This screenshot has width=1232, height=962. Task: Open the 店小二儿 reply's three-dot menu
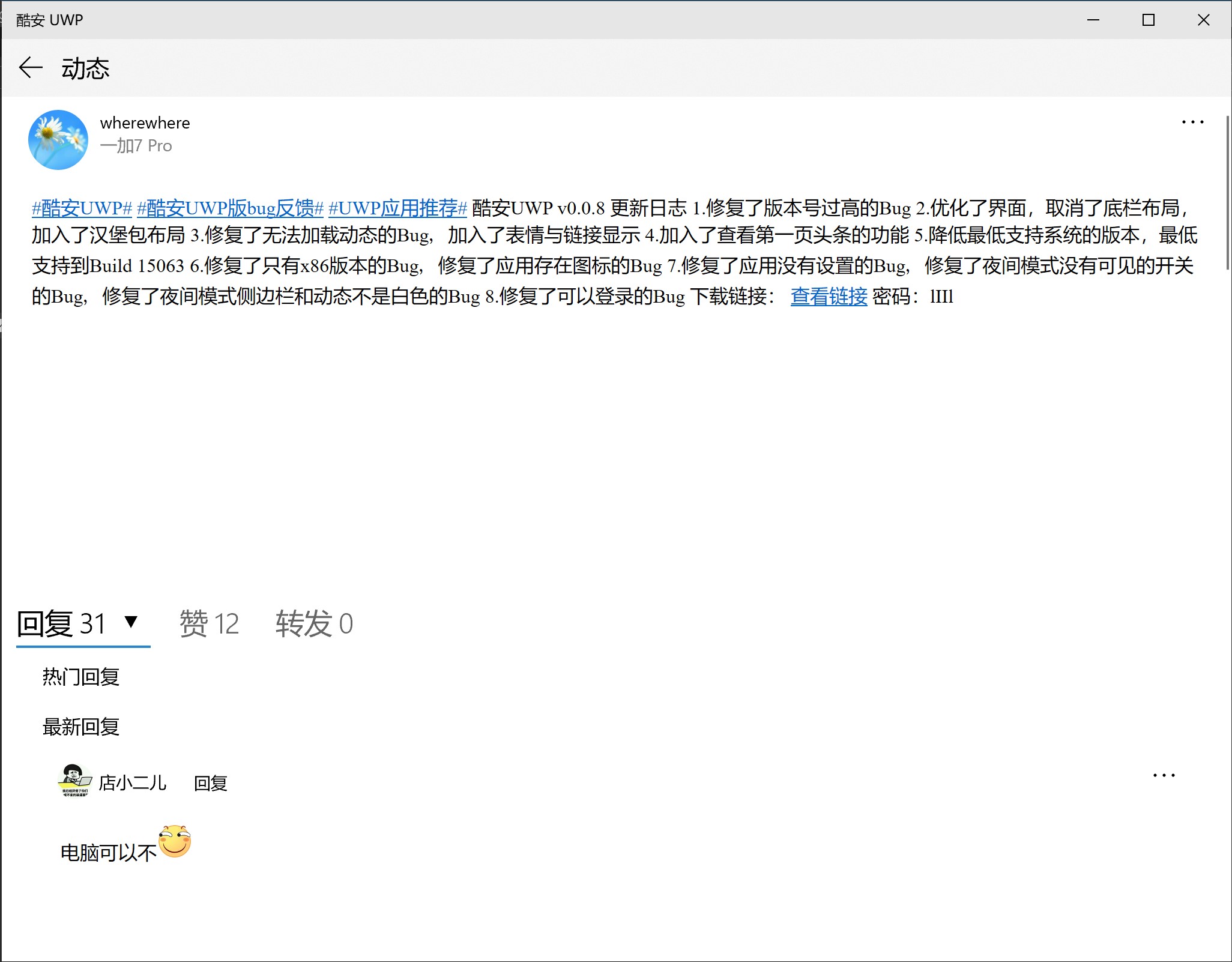tap(1164, 776)
